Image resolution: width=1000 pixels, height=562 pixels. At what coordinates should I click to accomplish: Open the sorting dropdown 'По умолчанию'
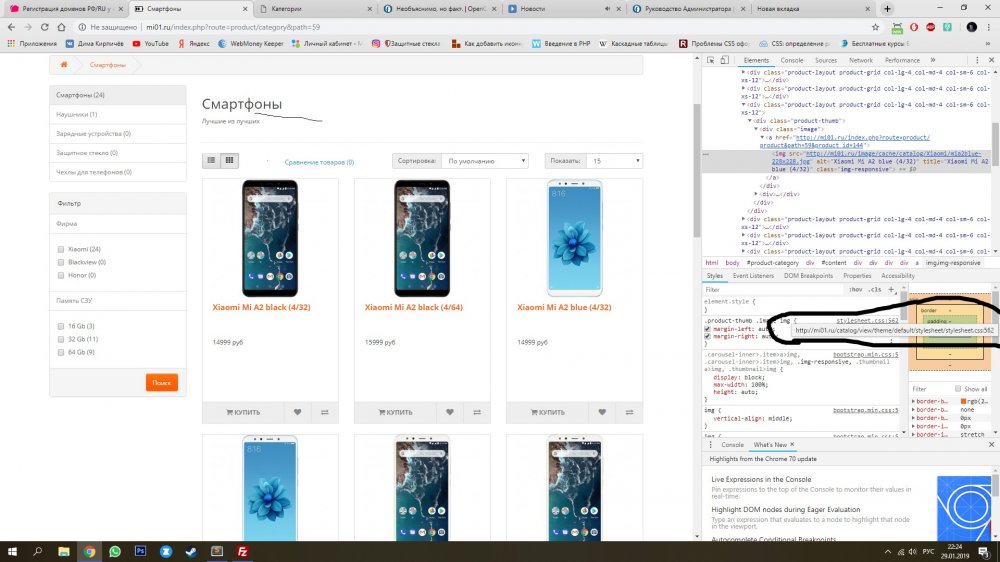click(485, 161)
